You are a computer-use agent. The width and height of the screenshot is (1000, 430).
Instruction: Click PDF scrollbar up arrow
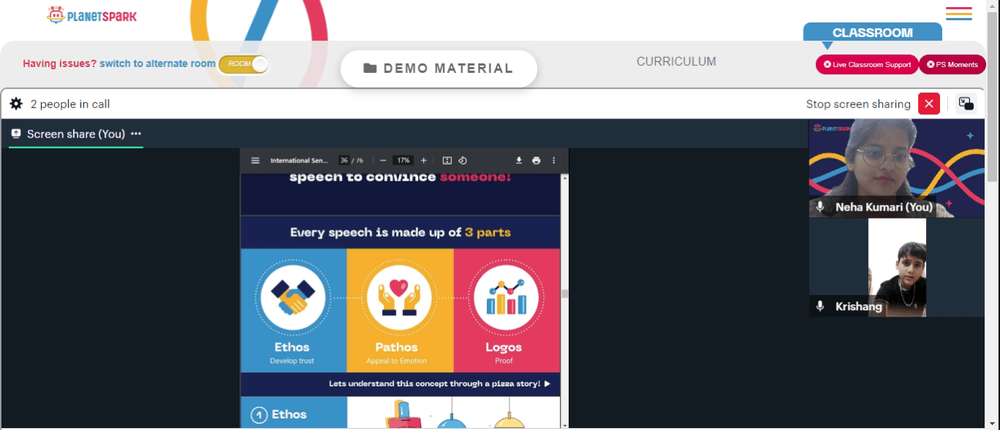564,179
